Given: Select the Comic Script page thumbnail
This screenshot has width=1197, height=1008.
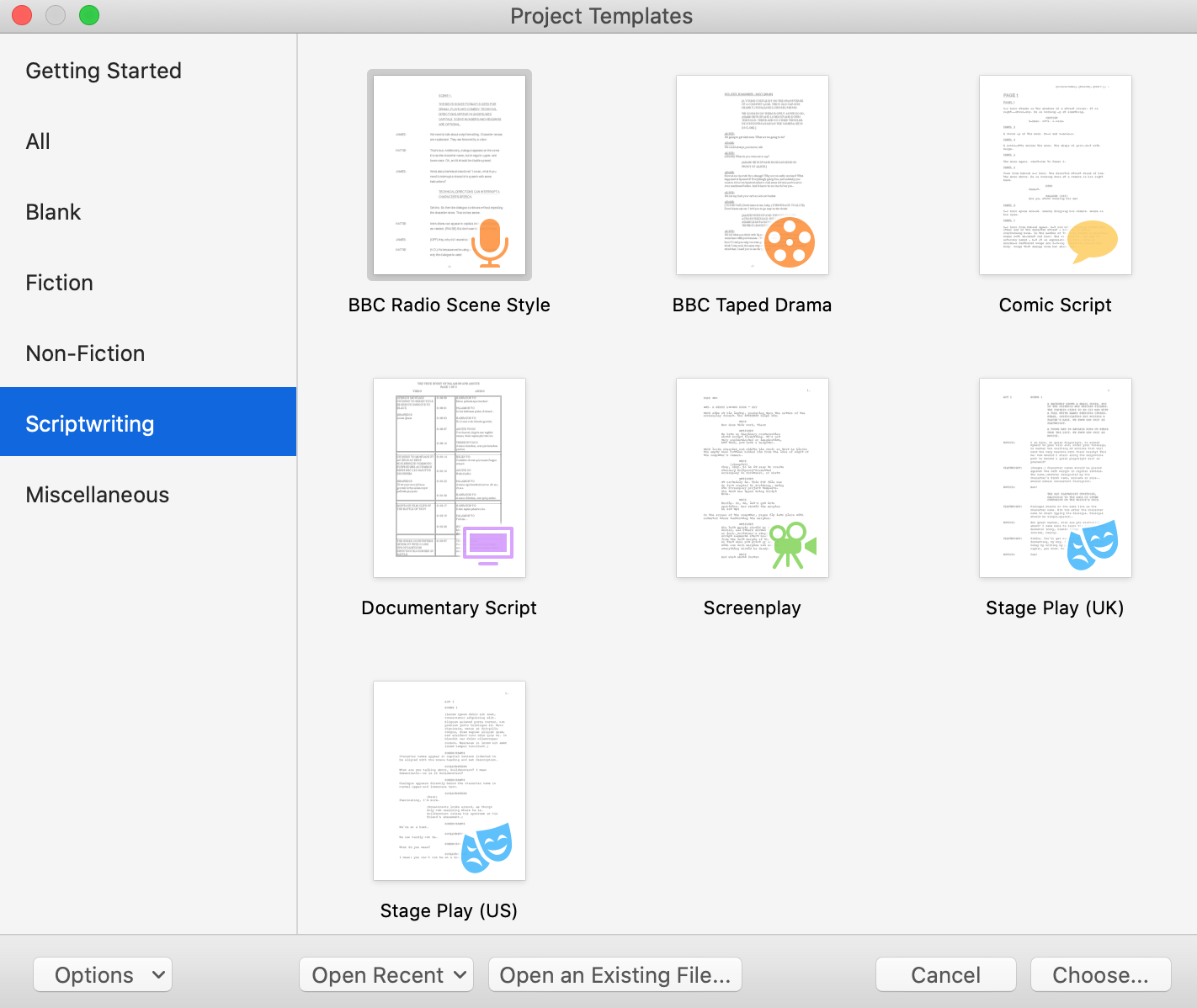Looking at the screenshot, I should [1056, 175].
